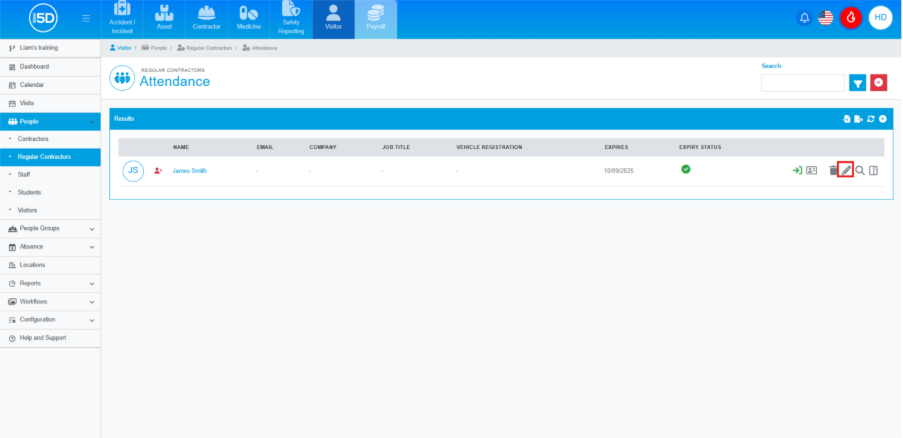Clear the search with the red X button
Image resolution: width=903 pixels, height=438 pixels.
point(879,83)
